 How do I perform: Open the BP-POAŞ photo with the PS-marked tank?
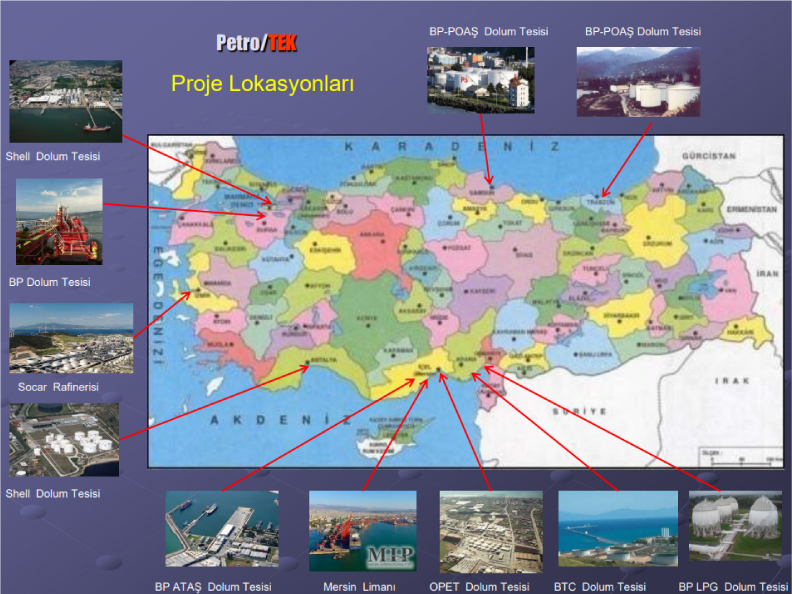pyautogui.click(x=480, y=80)
